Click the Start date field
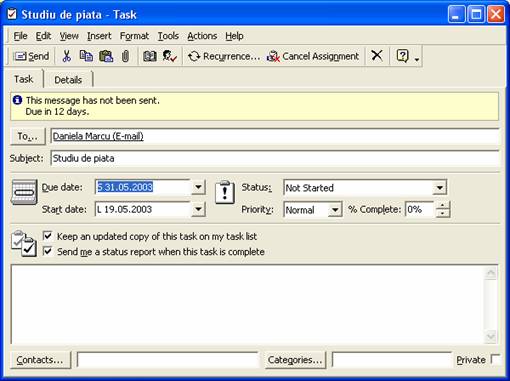The width and height of the screenshot is (510, 381). [143, 209]
